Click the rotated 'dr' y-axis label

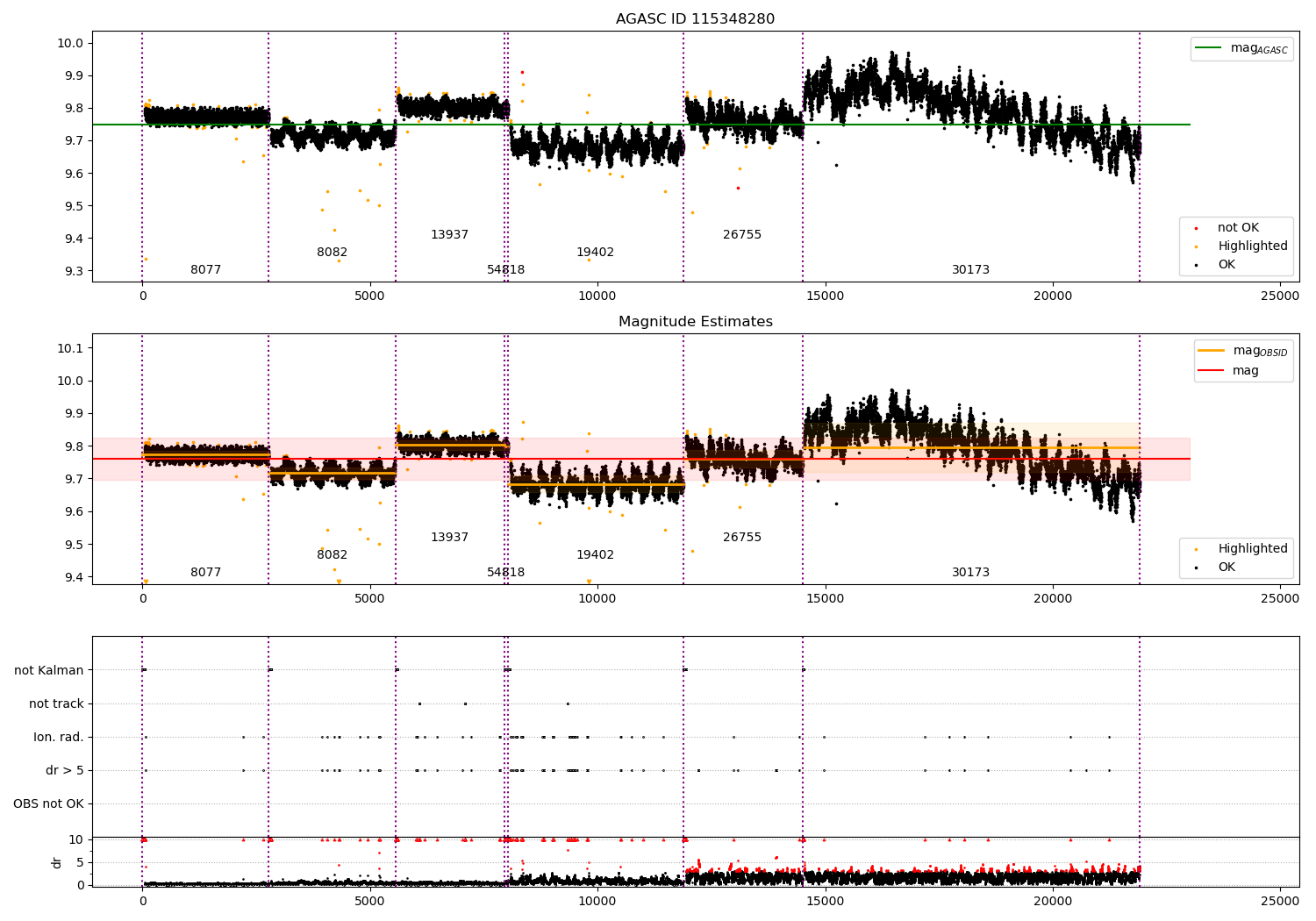click(x=57, y=862)
